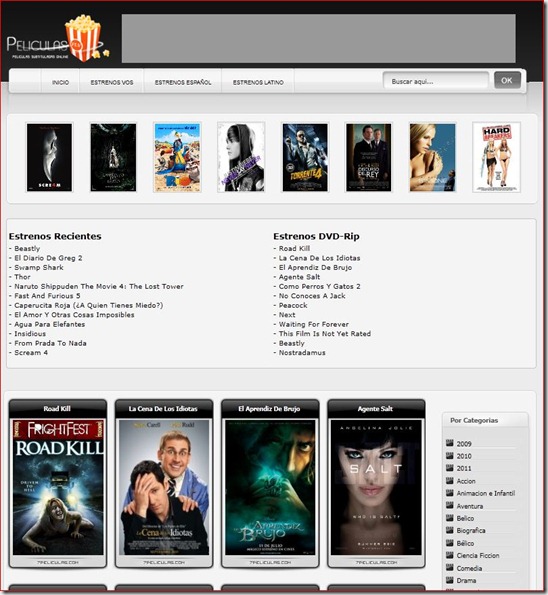Image resolution: width=548 pixels, height=595 pixels.
Task: Open Waiting For Forever link
Action: (x=313, y=324)
